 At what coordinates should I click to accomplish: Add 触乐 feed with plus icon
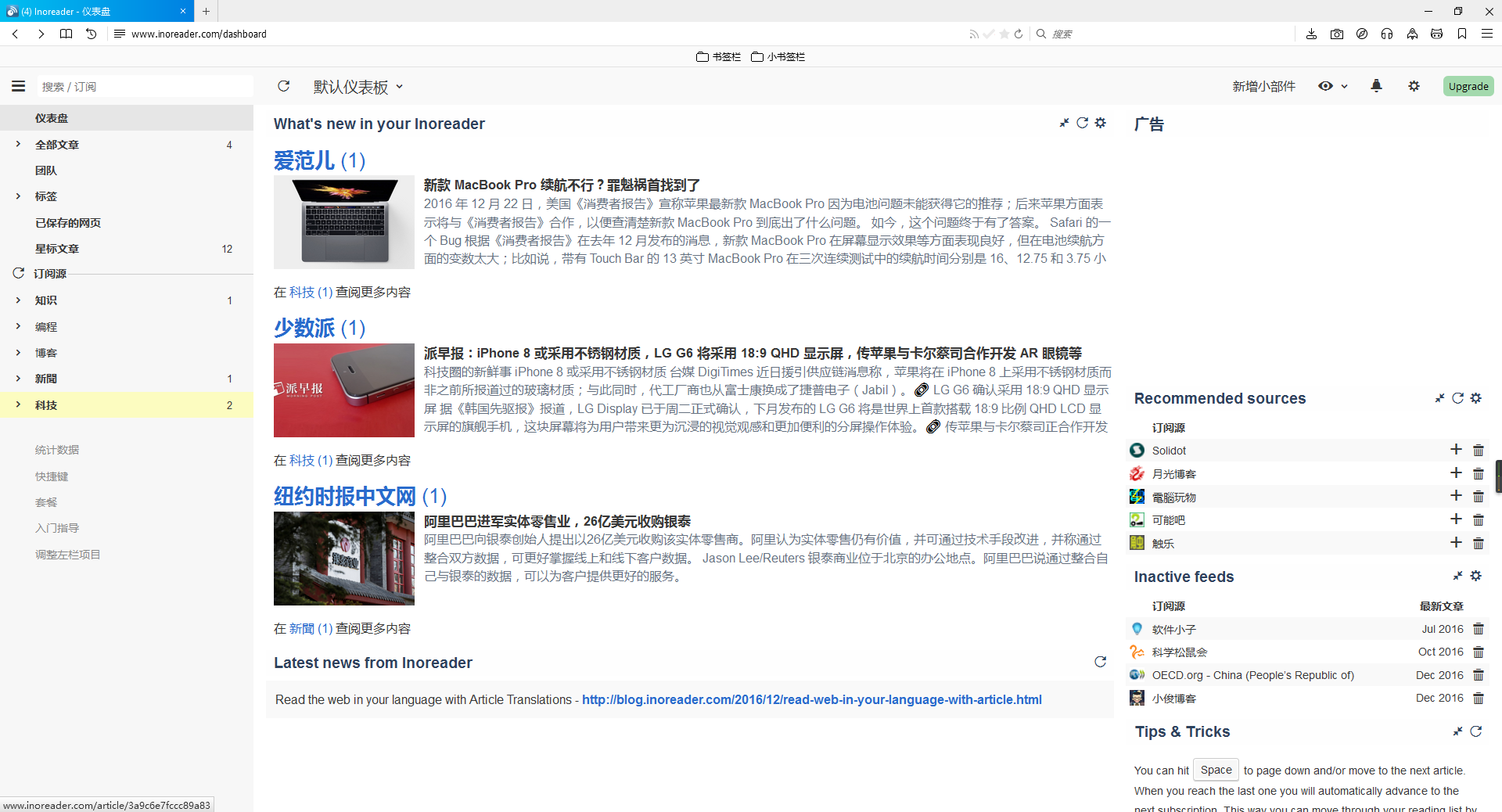(1456, 543)
